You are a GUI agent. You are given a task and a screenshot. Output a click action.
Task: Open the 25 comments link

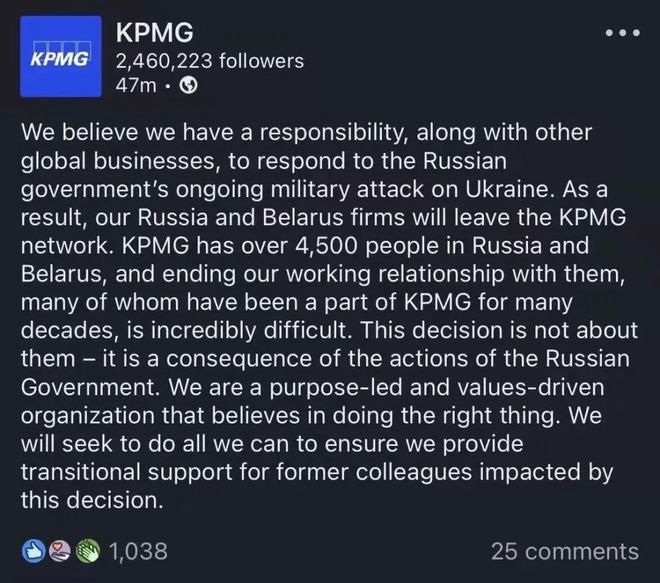[565, 551]
